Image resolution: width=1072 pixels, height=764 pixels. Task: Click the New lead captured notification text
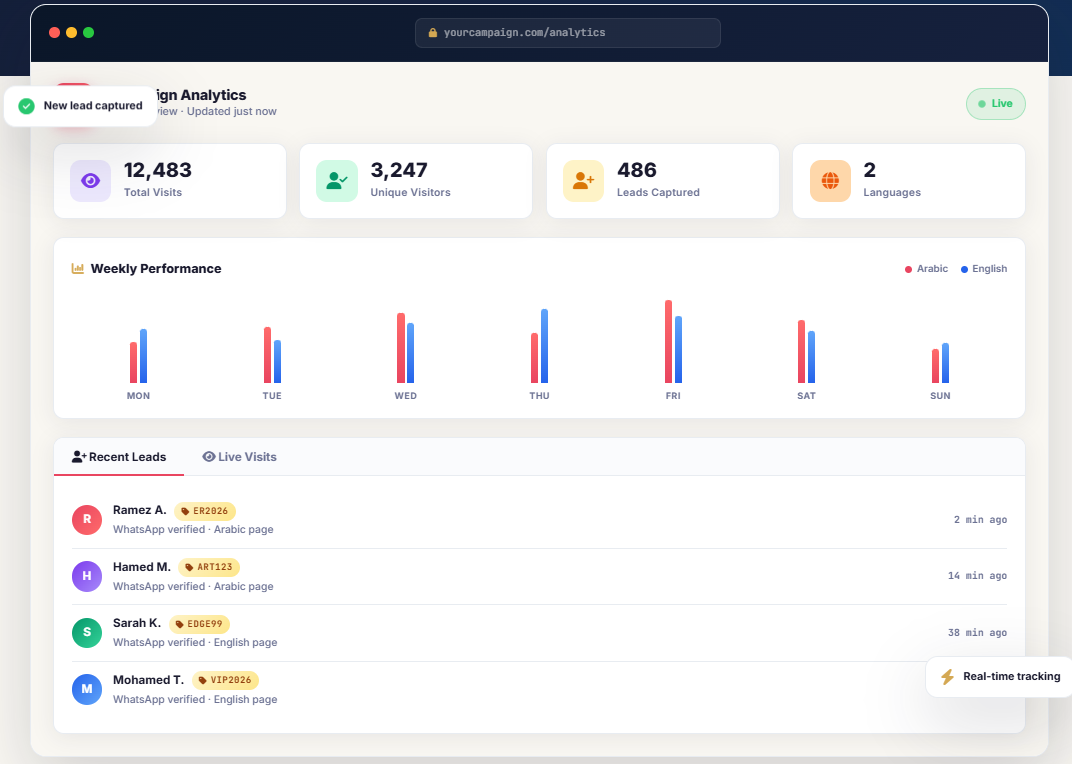[x=93, y=106]
